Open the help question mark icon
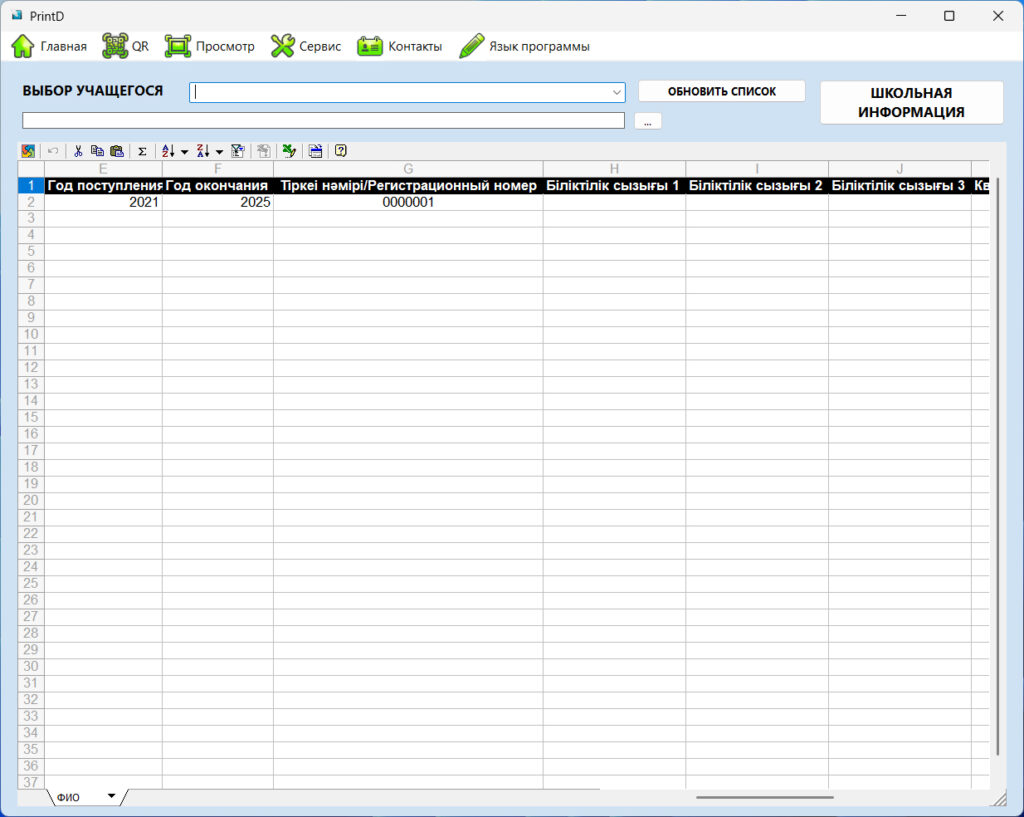 click(x=340, y=152)
